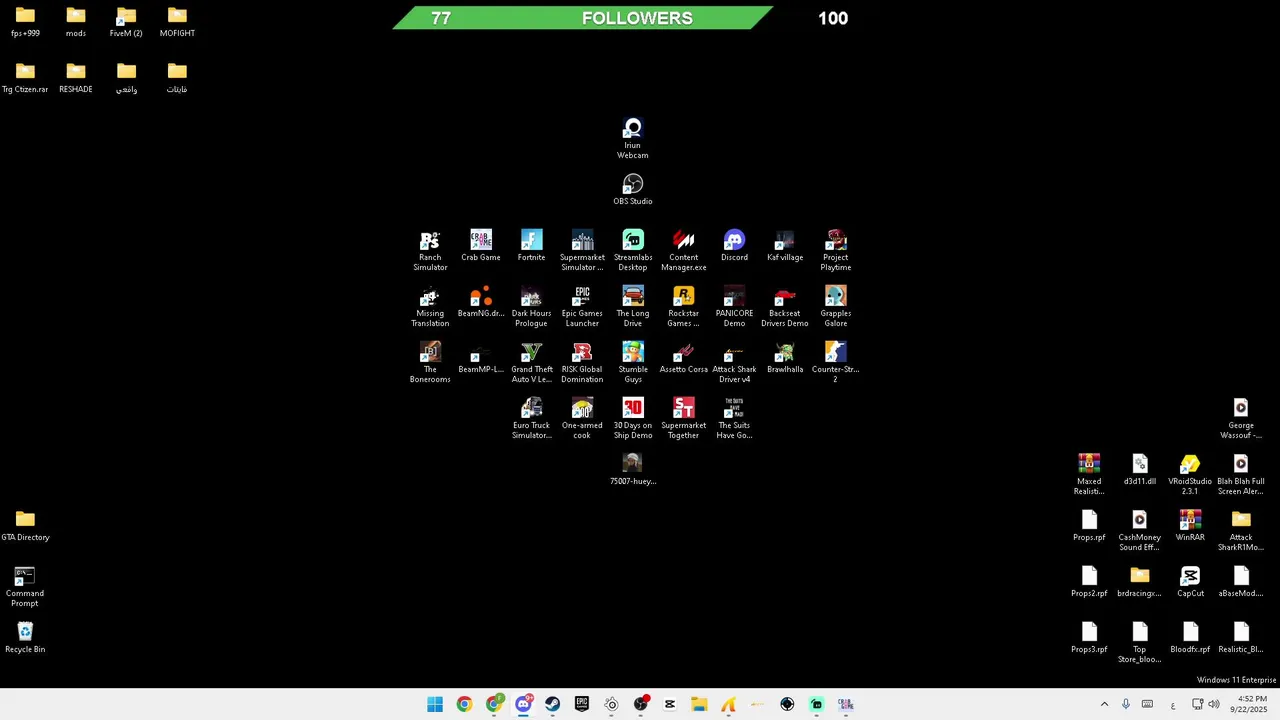Click the Discord desktop shortcut

pos(734,245)
